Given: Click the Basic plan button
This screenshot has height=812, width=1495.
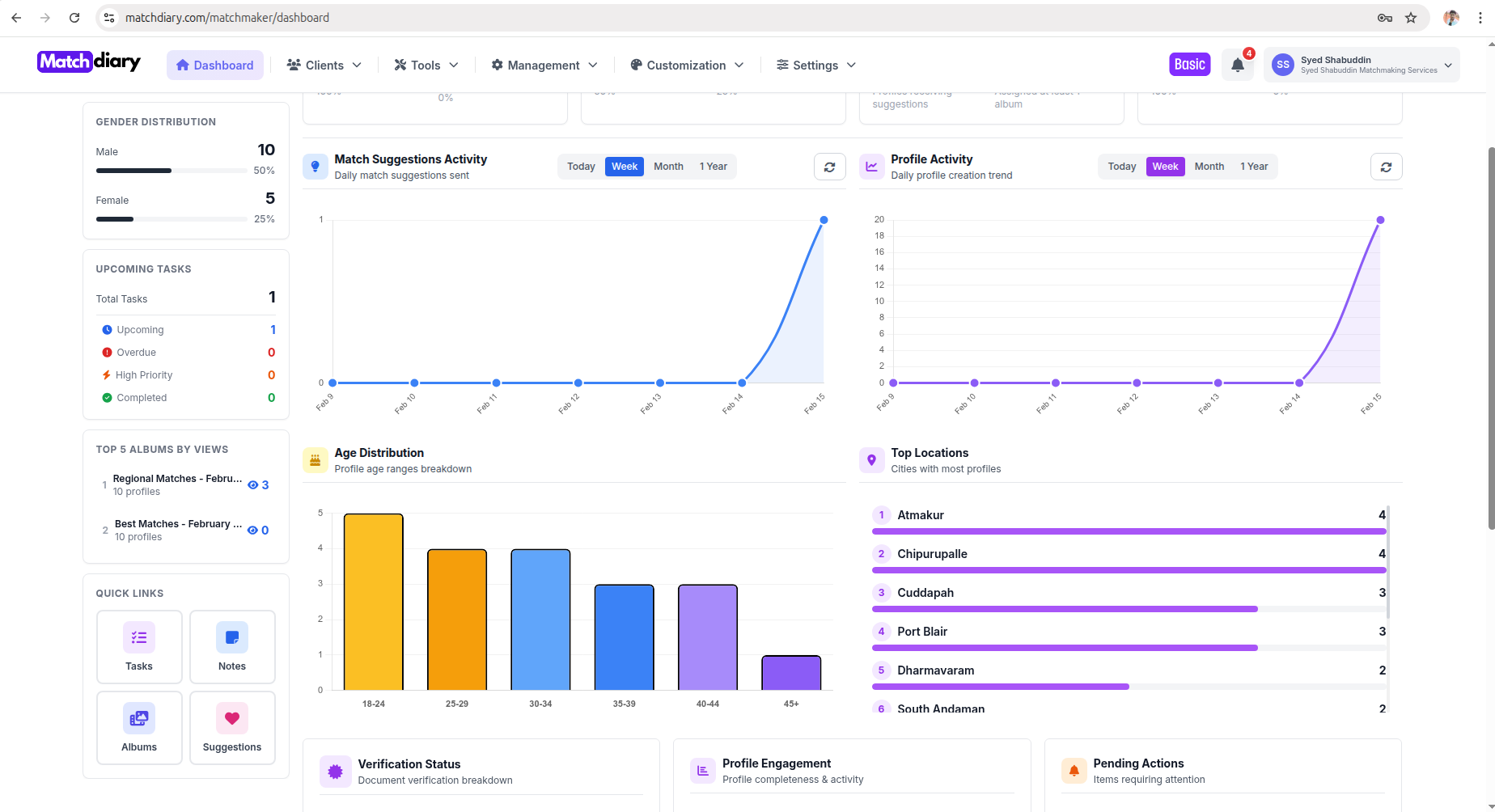Looking at the screenshot, I should [1189, 63].
